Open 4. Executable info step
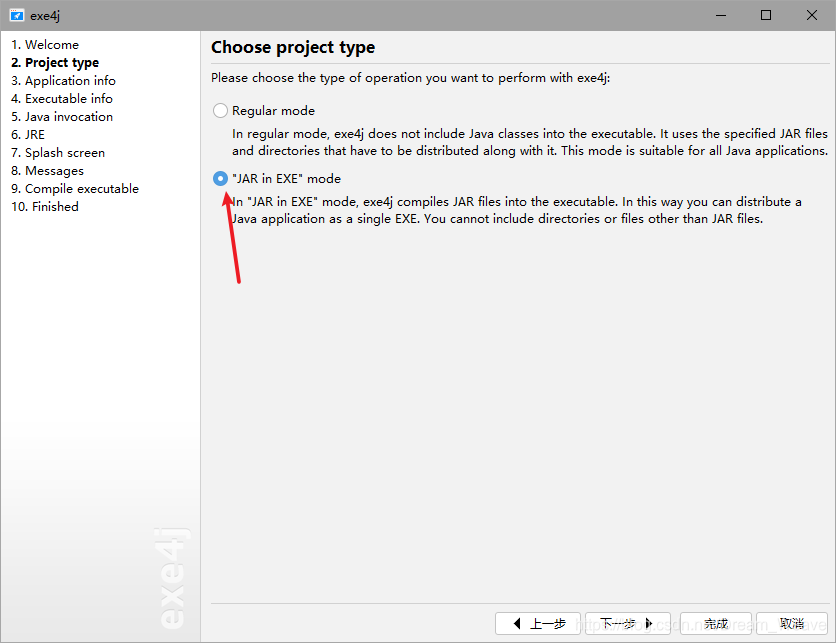836x643 pixels. click(x=62, y=99)
